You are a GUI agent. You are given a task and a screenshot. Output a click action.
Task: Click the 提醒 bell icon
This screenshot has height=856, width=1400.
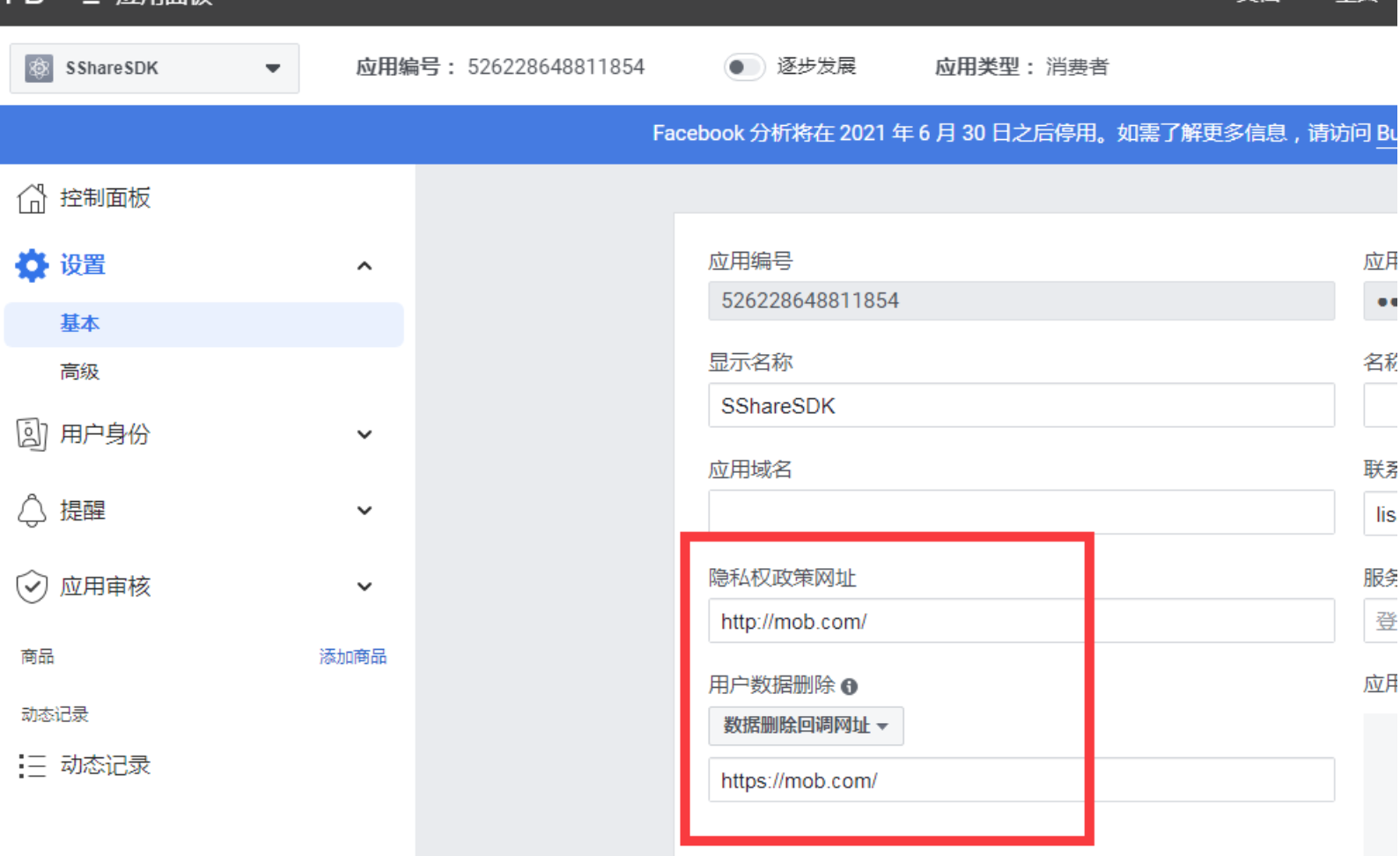click(x=32, y=511)
